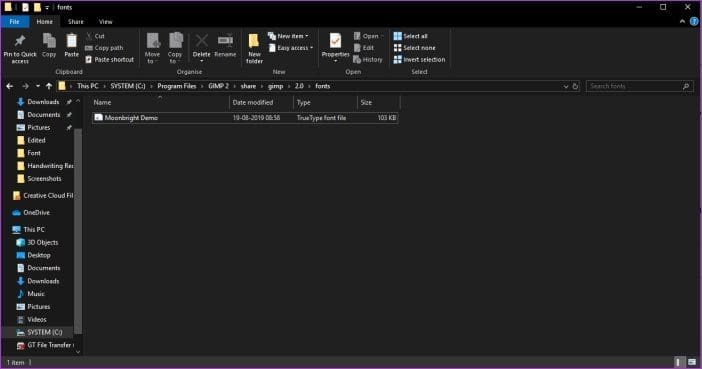Click the History command

point(368,59)
